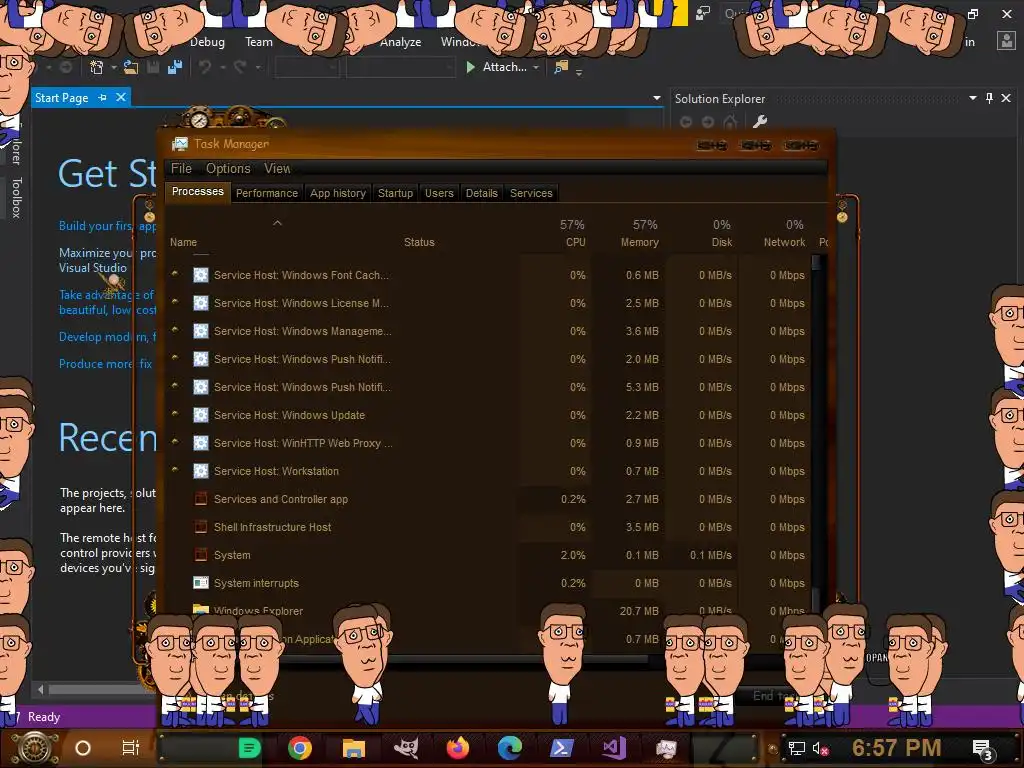Click the New Project icon in Visual Studio toolbar

pos(97,67)
